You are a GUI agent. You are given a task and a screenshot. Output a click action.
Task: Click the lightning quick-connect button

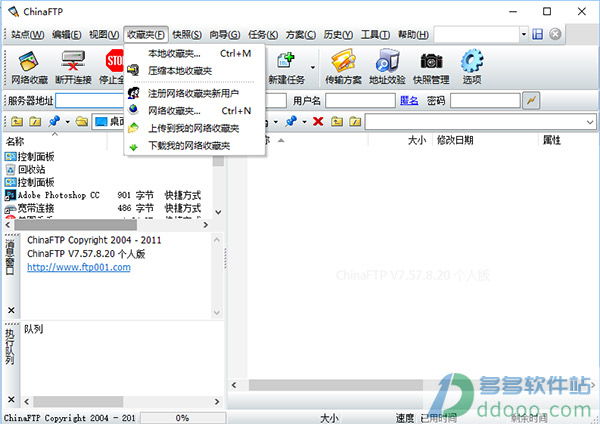(x=531, y=101)
